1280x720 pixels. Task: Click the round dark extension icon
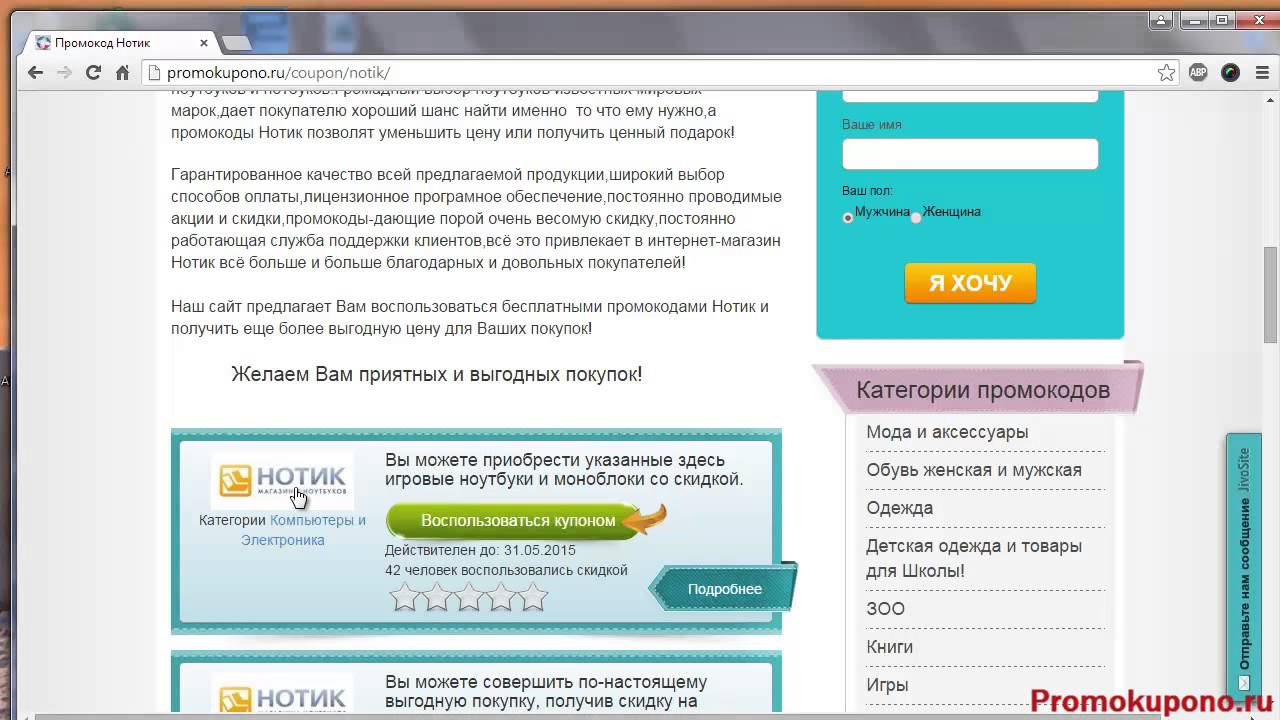click(x=1230, y=72)
